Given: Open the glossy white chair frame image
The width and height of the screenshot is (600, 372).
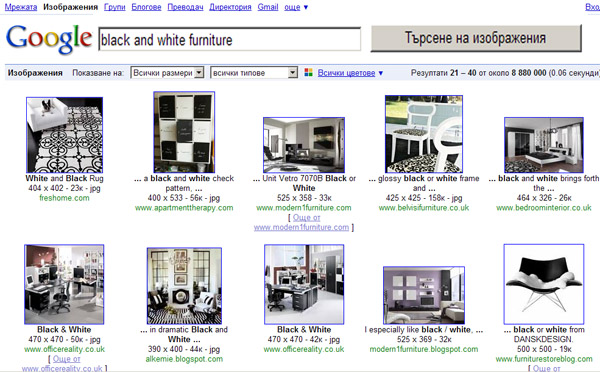Looking at the screenshot, I should (424, 134).
